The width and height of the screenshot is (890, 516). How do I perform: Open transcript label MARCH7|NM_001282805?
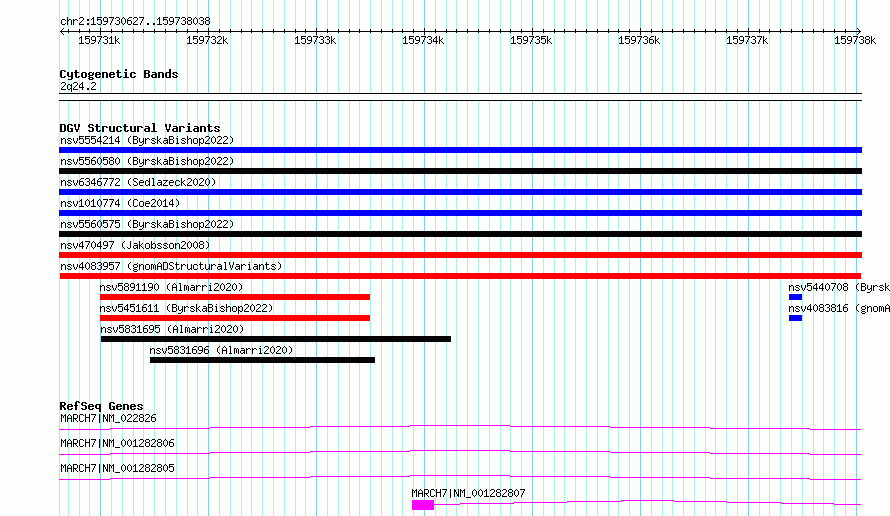[x=117, y=468]
